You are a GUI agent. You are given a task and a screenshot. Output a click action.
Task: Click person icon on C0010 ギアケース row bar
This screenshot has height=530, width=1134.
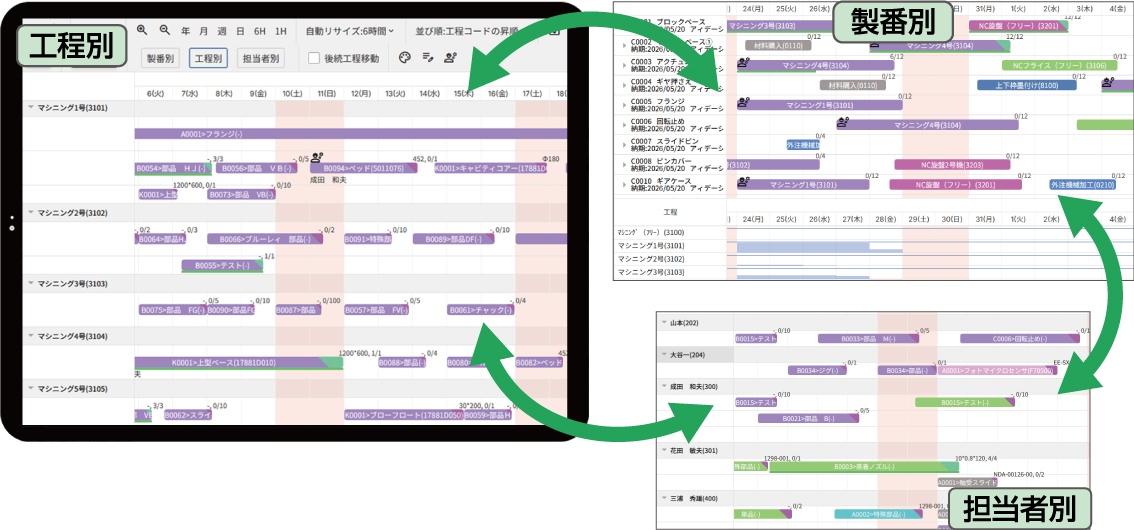pos(743,183)
